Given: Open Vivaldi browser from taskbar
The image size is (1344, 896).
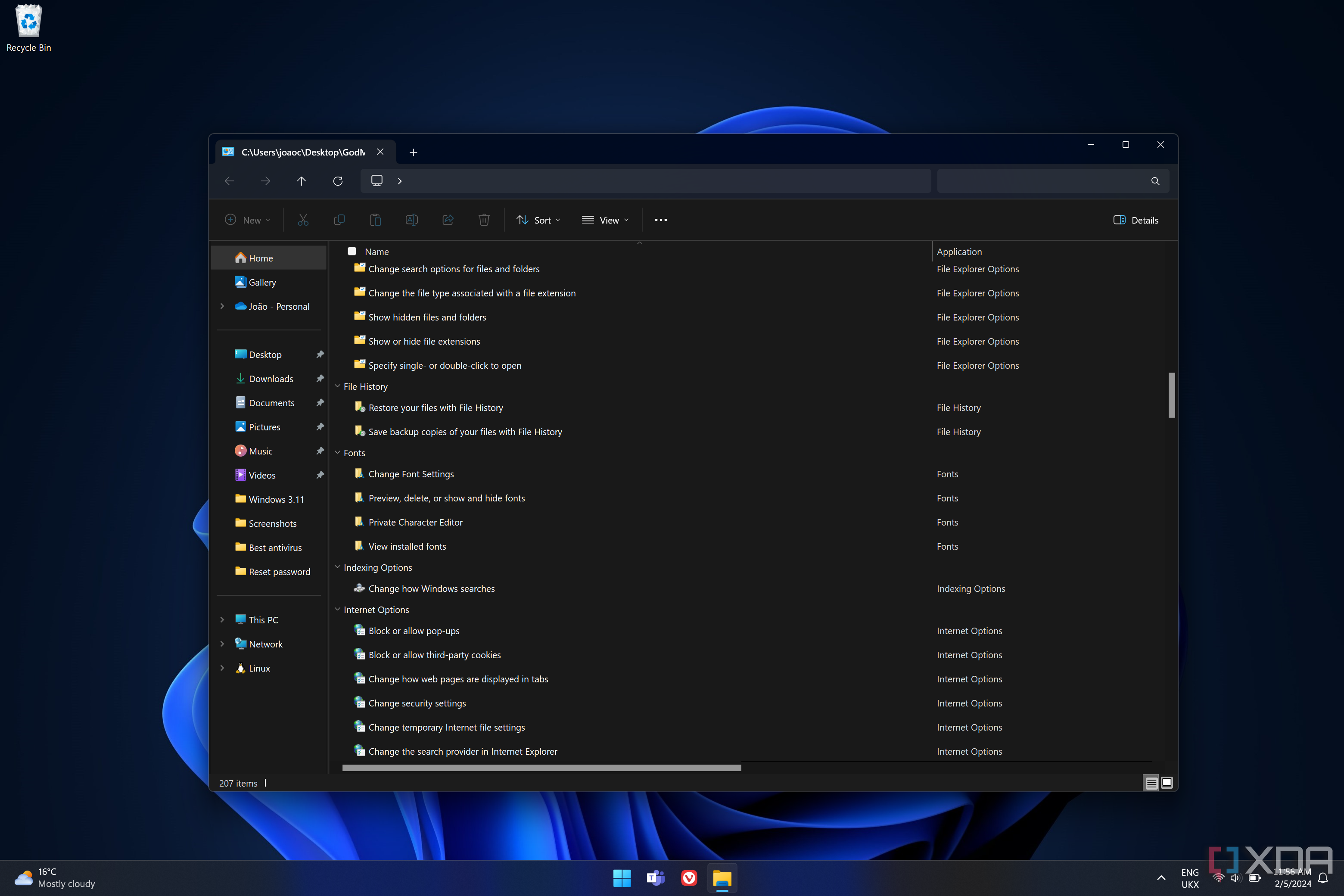Looking at the screenshot, I should [689, 878].
